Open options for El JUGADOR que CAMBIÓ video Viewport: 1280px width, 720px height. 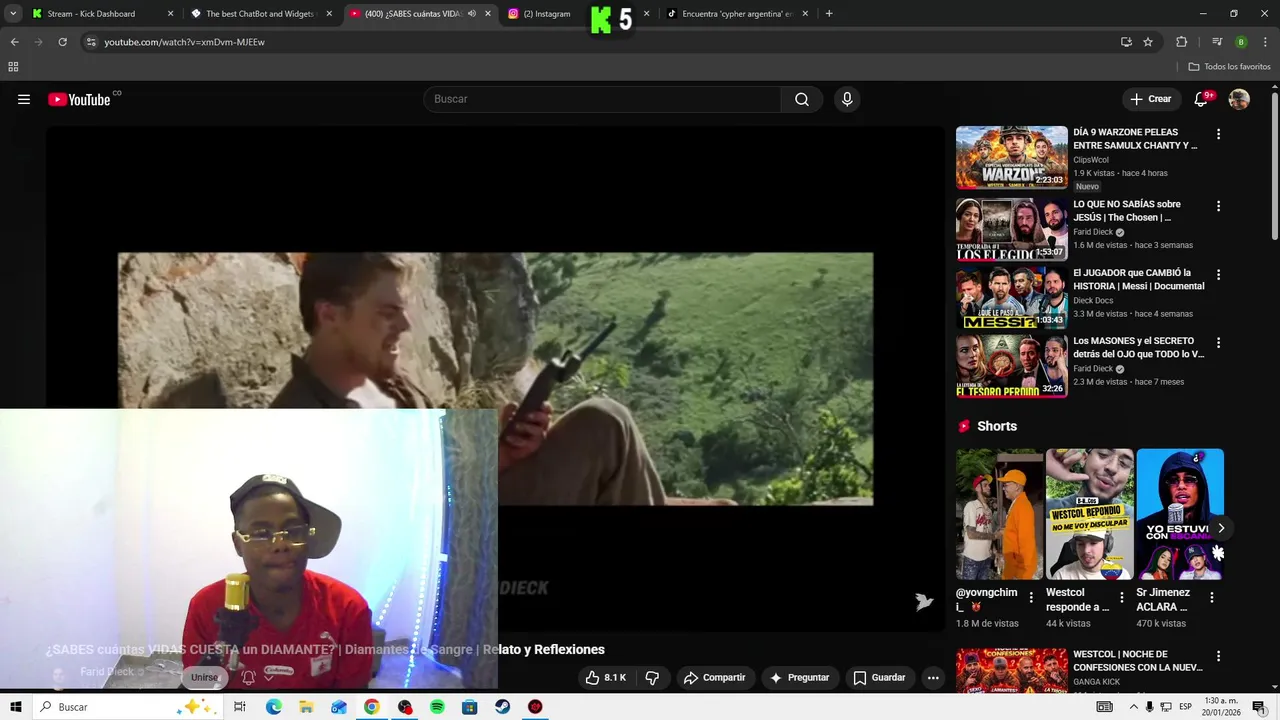pos(1218,274)
